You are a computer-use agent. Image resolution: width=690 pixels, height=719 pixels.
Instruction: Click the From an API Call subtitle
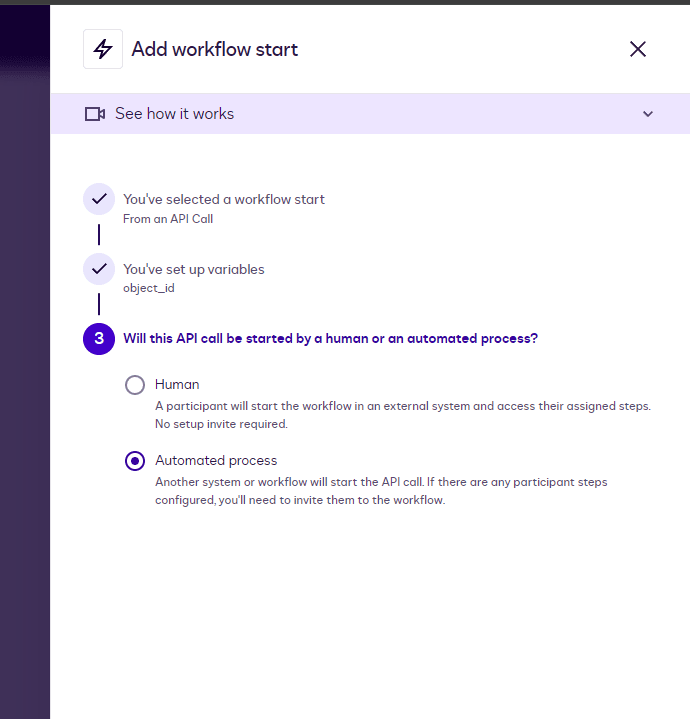168,219
